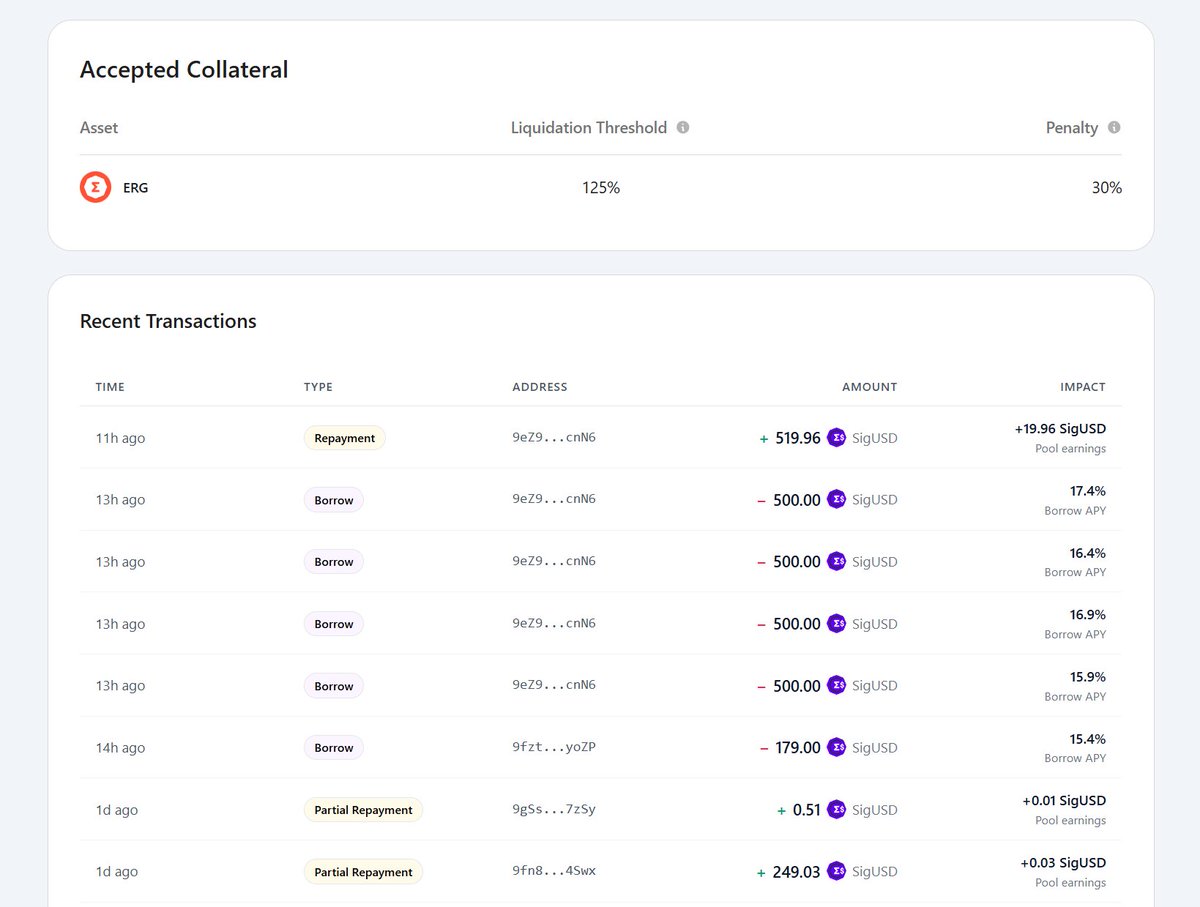1200x907 pixels.
Task: Open address 9eZ9...cNN6 in the Repayment row
Action: pos(553,437)
